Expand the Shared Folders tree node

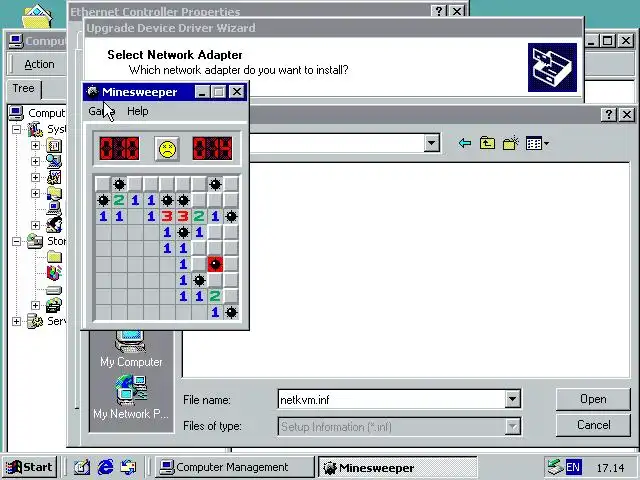coord(36,193)
